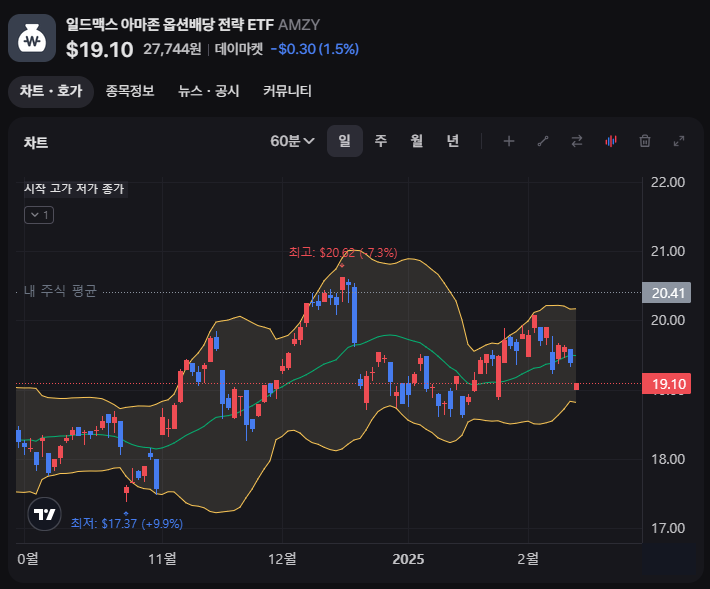
Task: Click the 22.00 price axis label
Action: (x=668, y=182)
